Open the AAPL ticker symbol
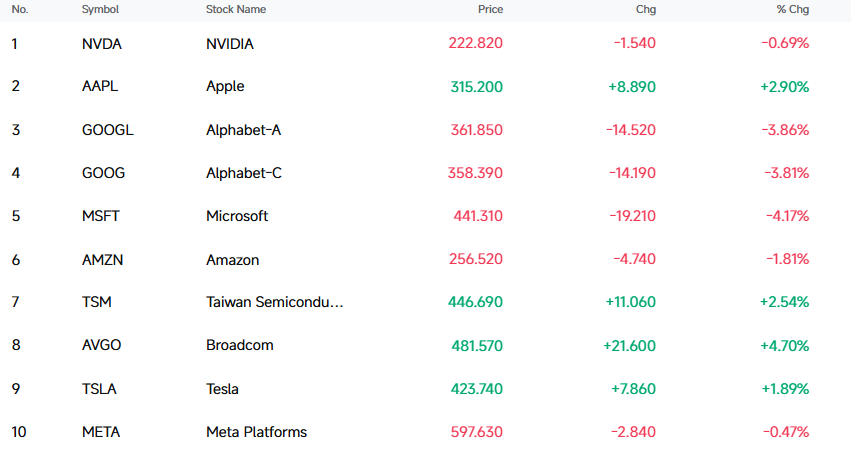Viewport: 851px width, 452px height. [x=100, y=86]
